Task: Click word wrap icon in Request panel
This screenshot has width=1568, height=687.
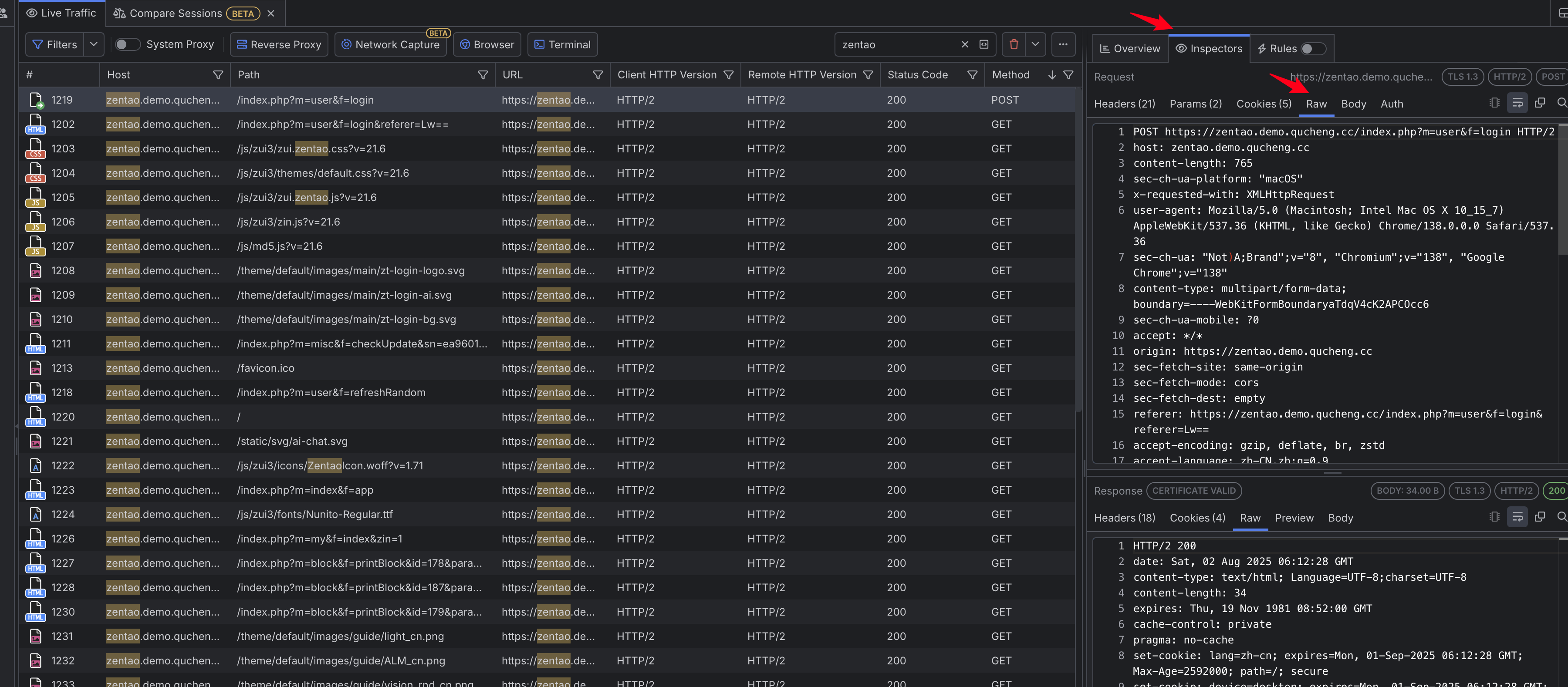Action: [x=1517, y=104]
